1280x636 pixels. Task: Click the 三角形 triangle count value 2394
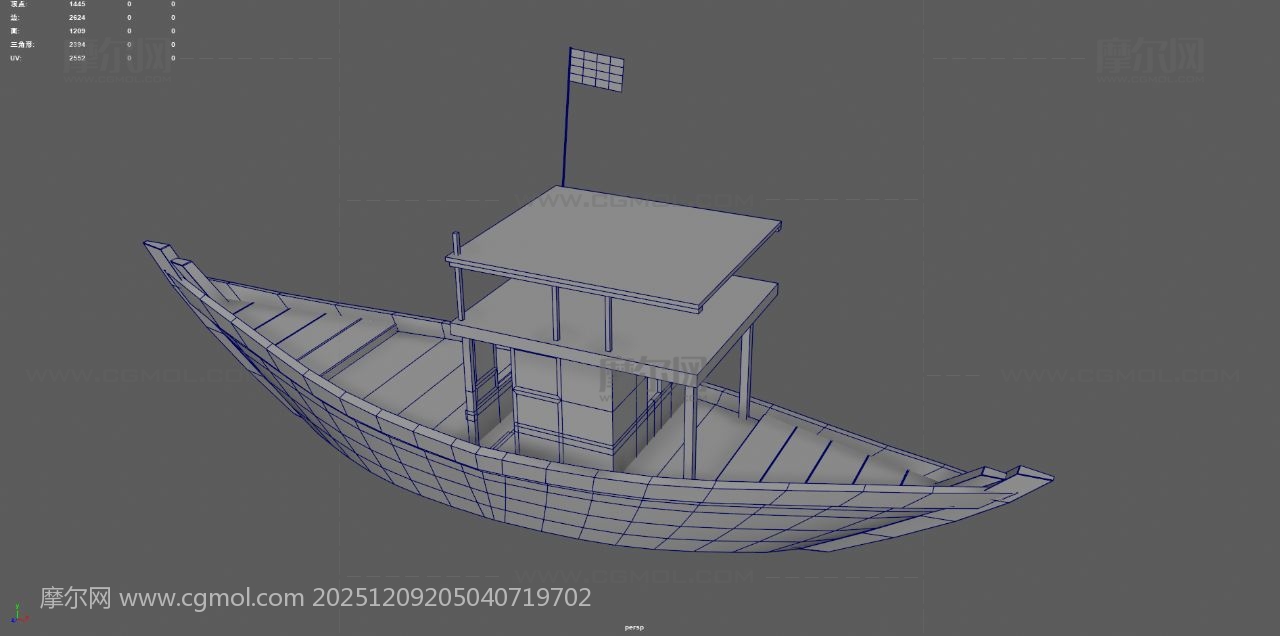77,45
